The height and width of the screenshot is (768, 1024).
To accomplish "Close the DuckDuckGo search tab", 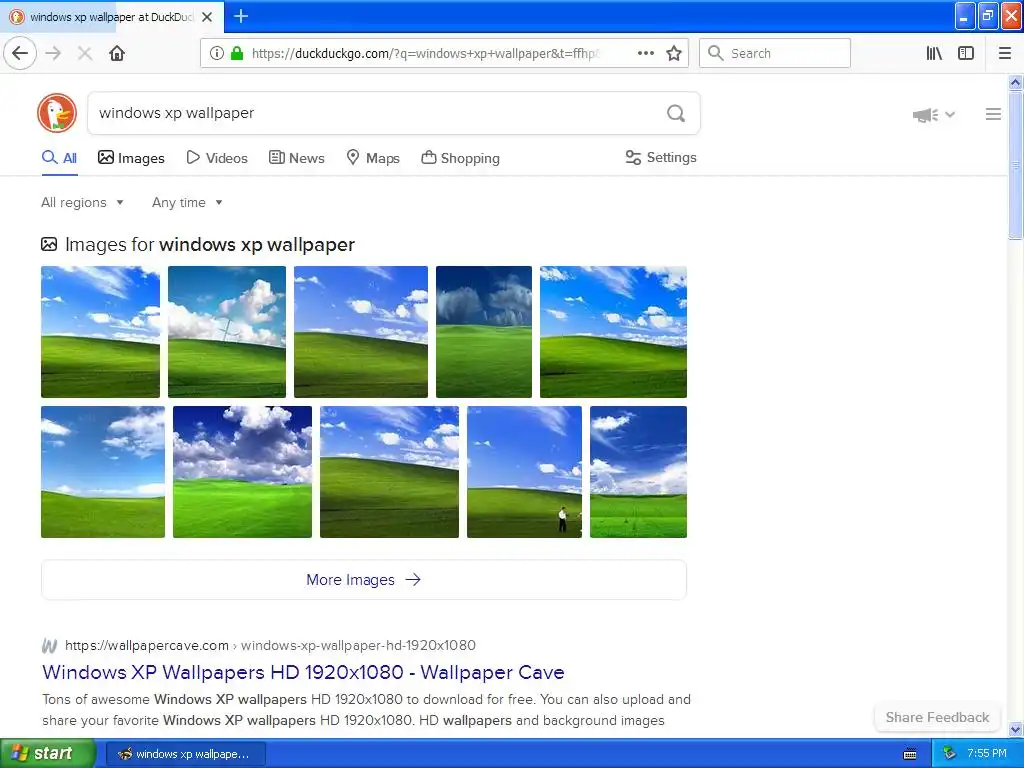I will pyautogui.click(x=207, y=17).
